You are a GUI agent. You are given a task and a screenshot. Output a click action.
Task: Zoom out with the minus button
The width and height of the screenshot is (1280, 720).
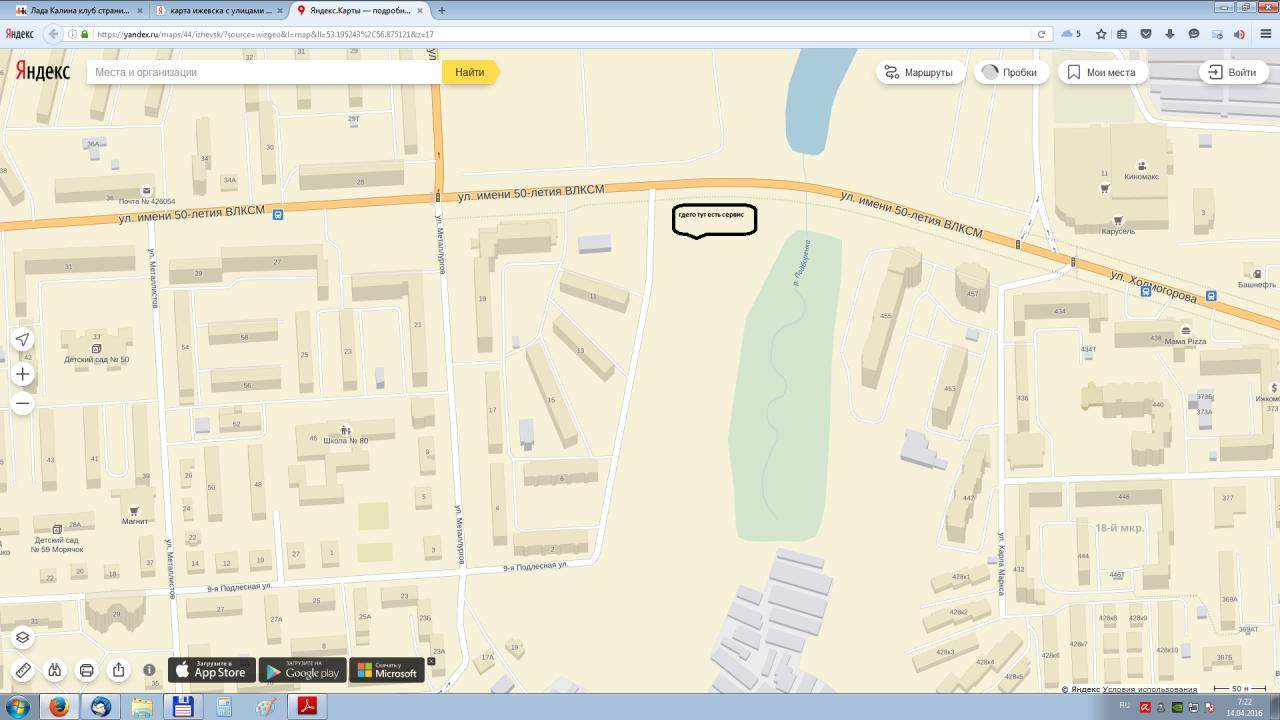tap(23, 404)
